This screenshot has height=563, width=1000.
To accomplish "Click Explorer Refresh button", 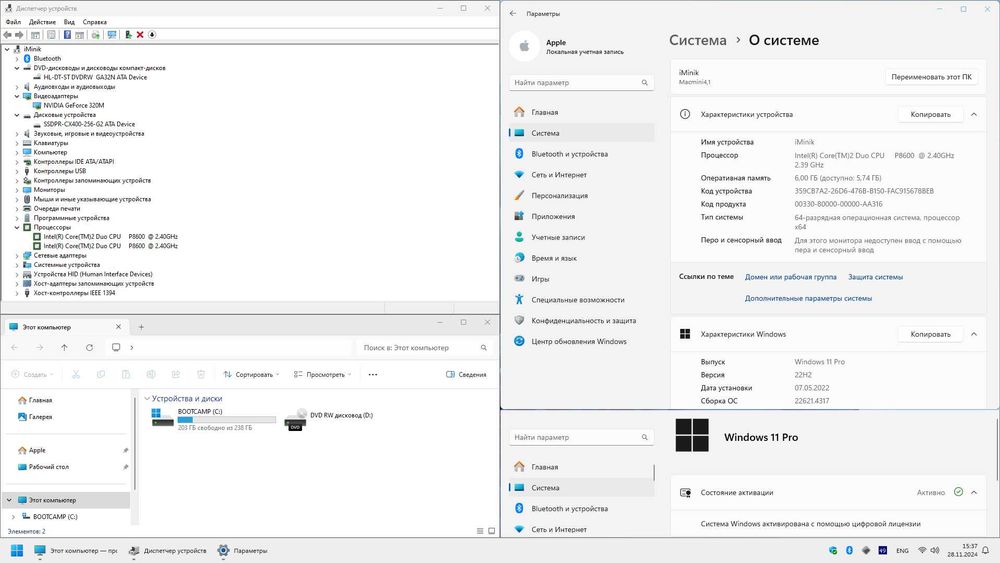I will 89,347.
